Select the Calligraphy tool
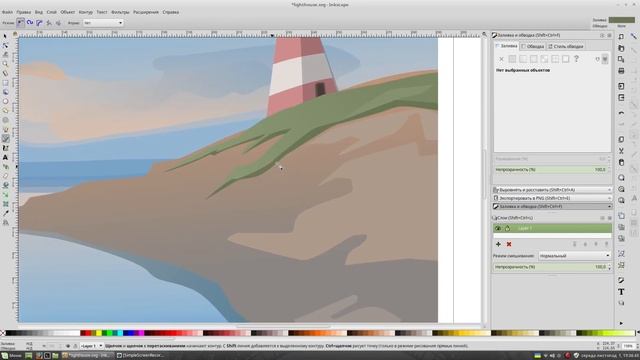 [5, 148]
